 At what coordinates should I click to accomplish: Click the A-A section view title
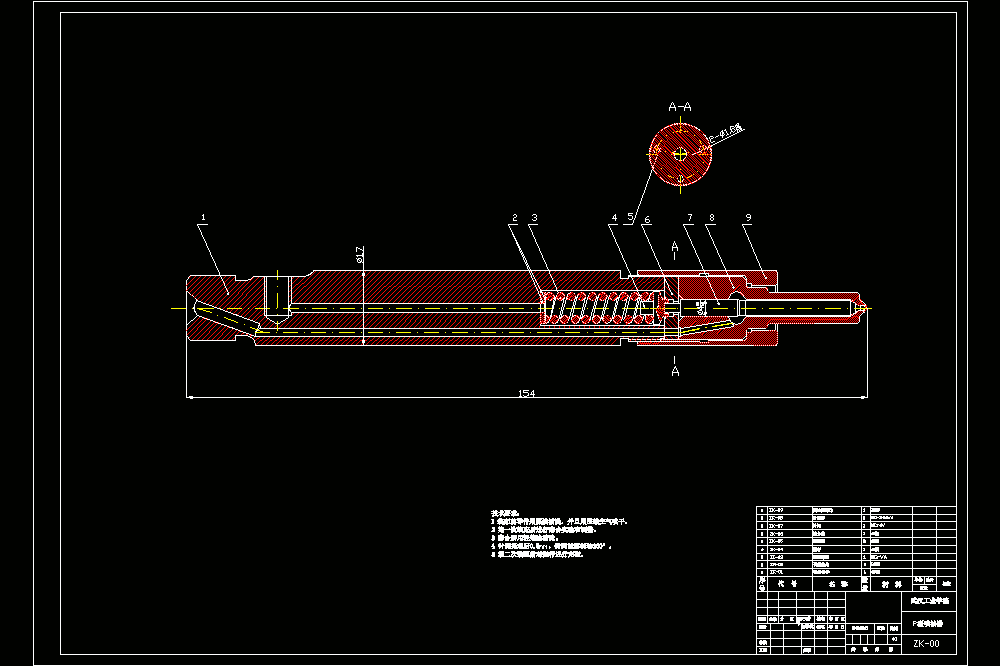point(680,107)
